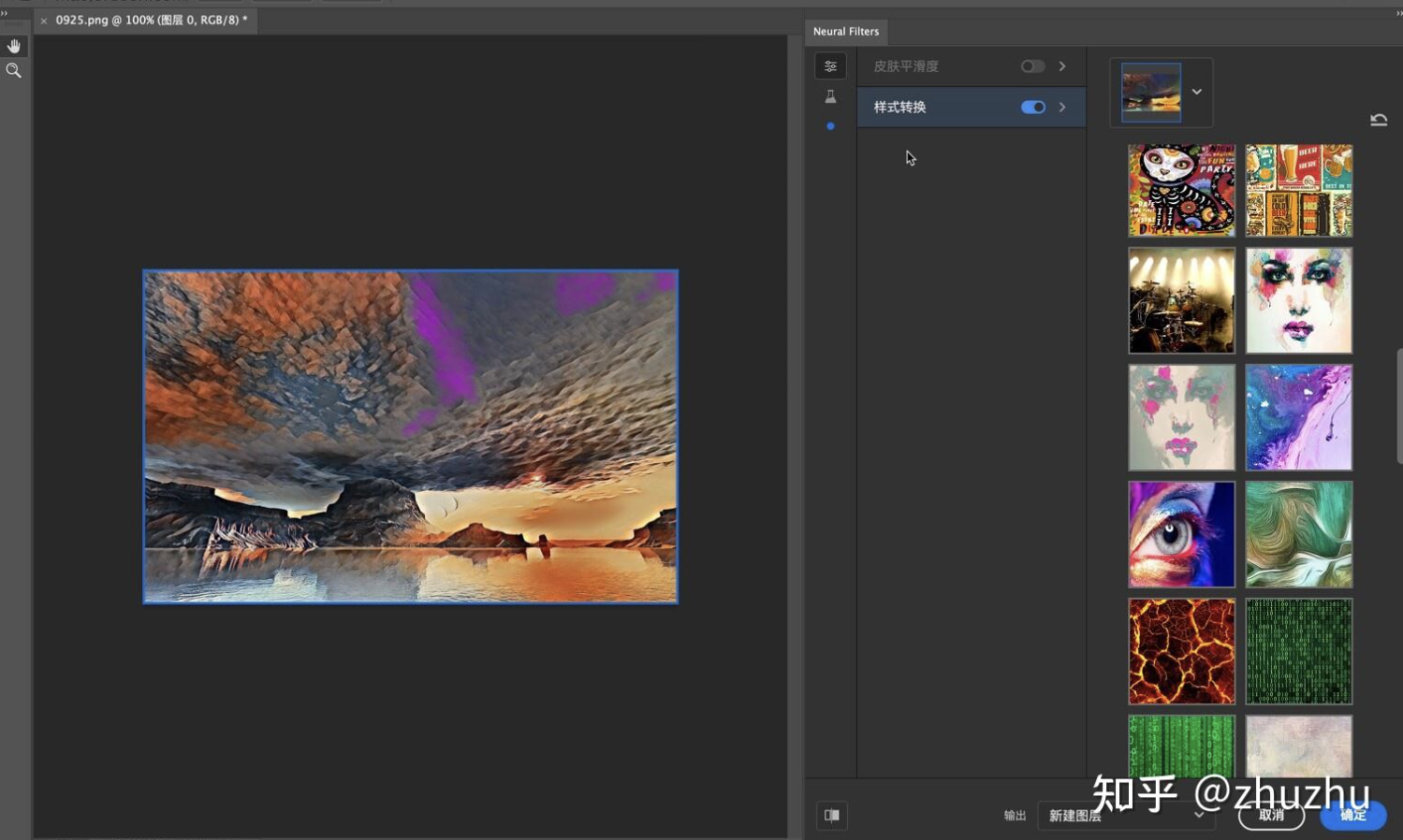Enable the 皮肤平滑度 toggle
This screenshot has height=840, width=1403.
tap(1032, 66)
